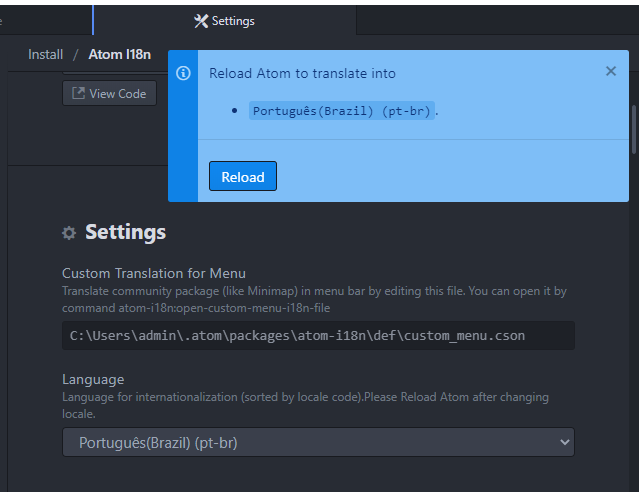Open the Language dropdown Português(Brazil)
Viewport: 639px width, 492px height.
318,442
